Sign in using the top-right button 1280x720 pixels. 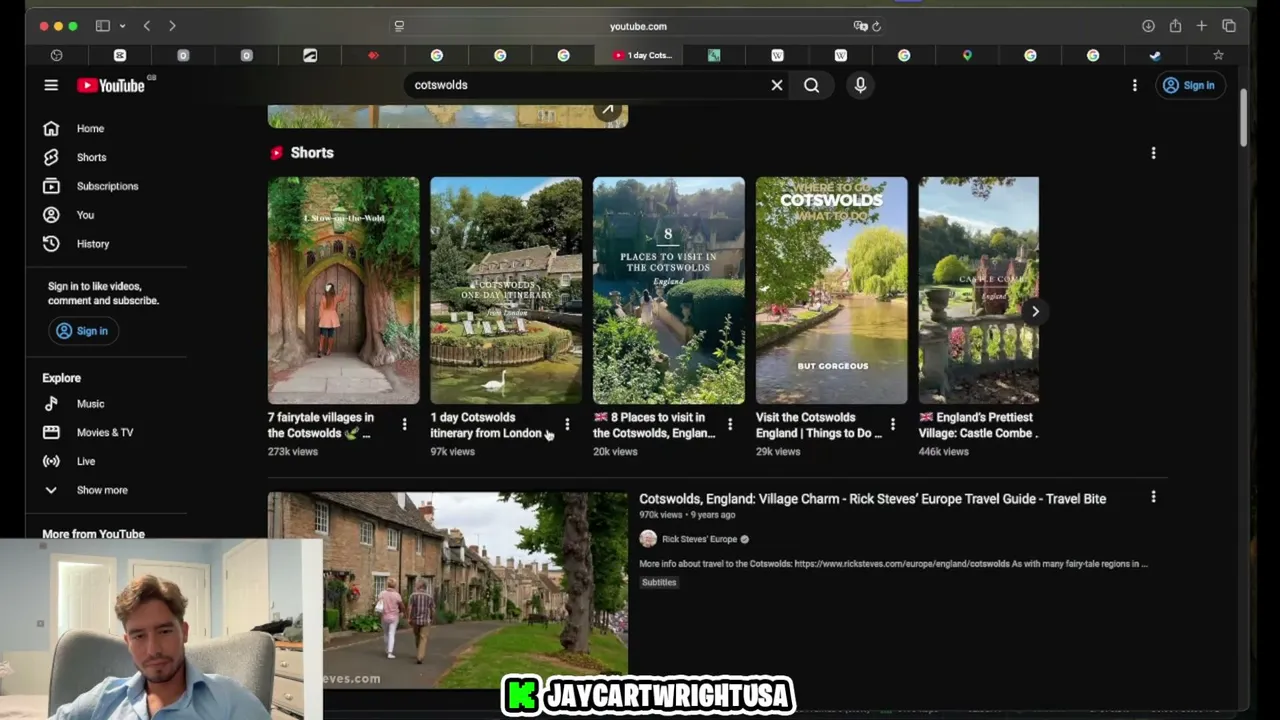(x=1189, y=85)
